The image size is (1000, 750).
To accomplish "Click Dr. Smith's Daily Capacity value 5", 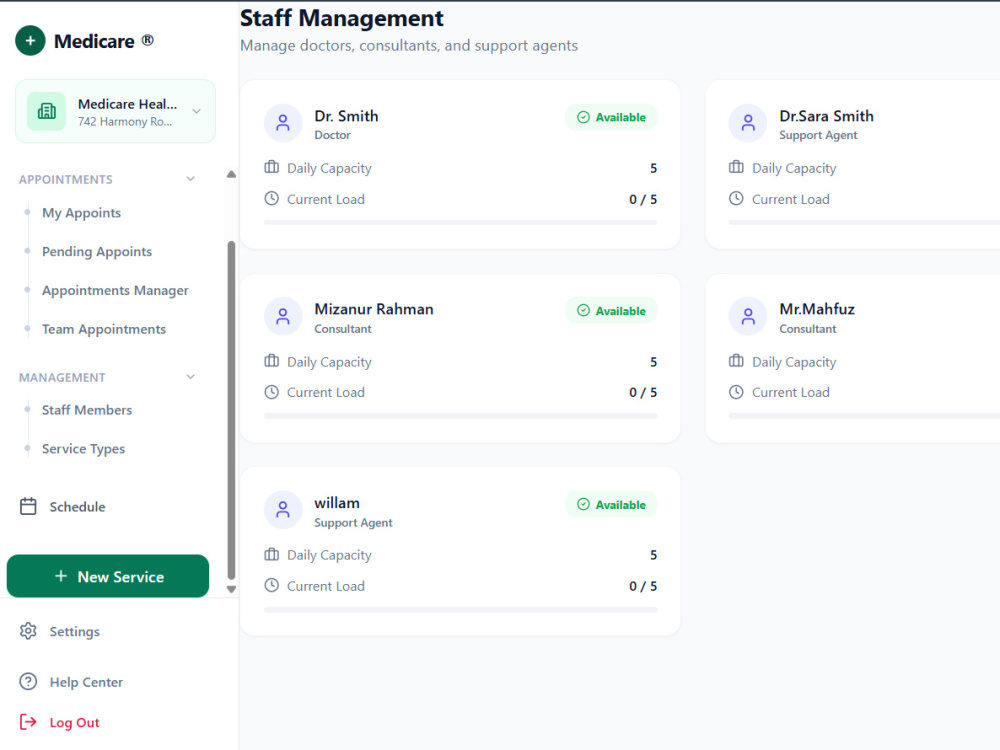I will 654,168.
